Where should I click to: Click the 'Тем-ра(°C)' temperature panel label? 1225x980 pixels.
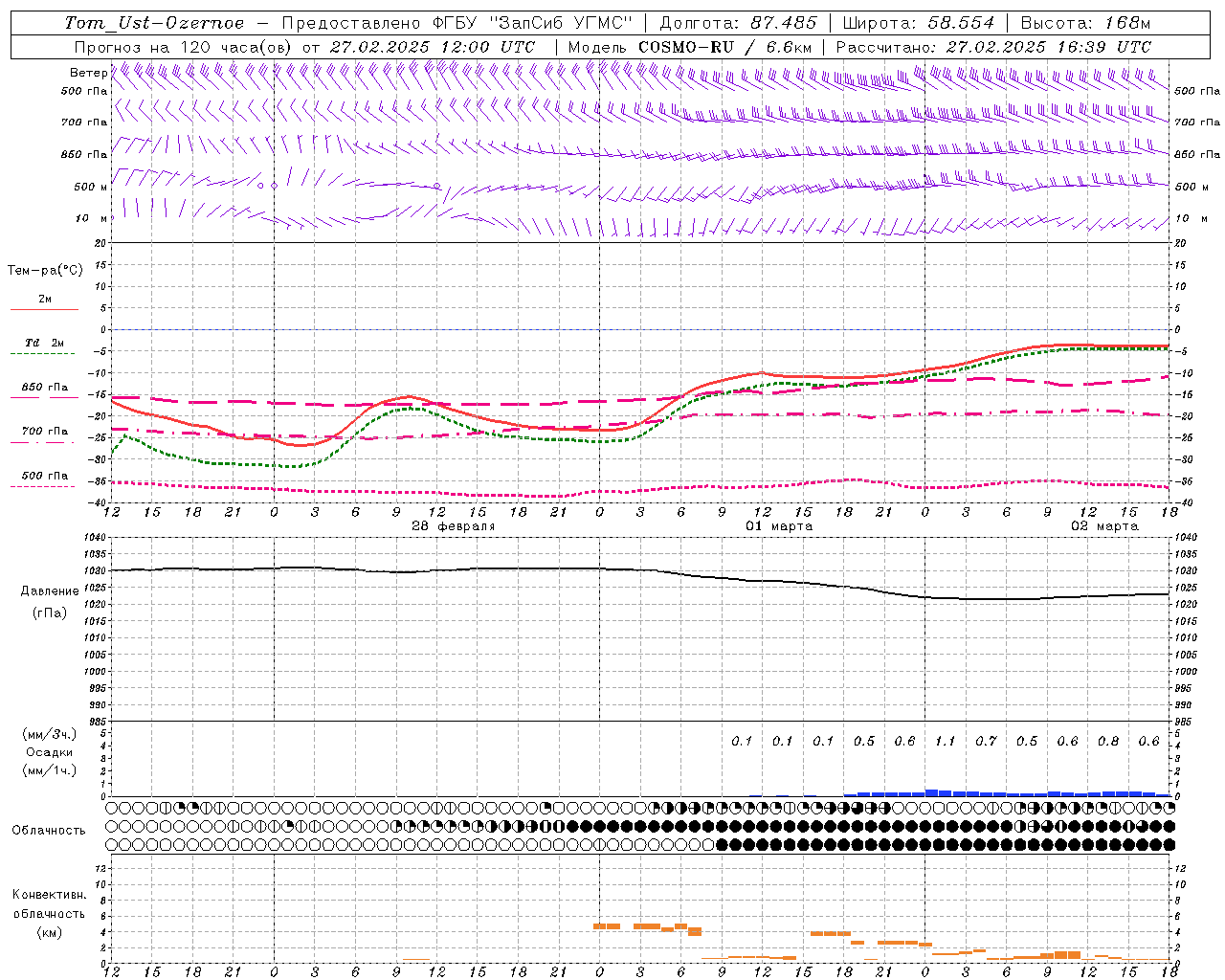click(45, 271)
